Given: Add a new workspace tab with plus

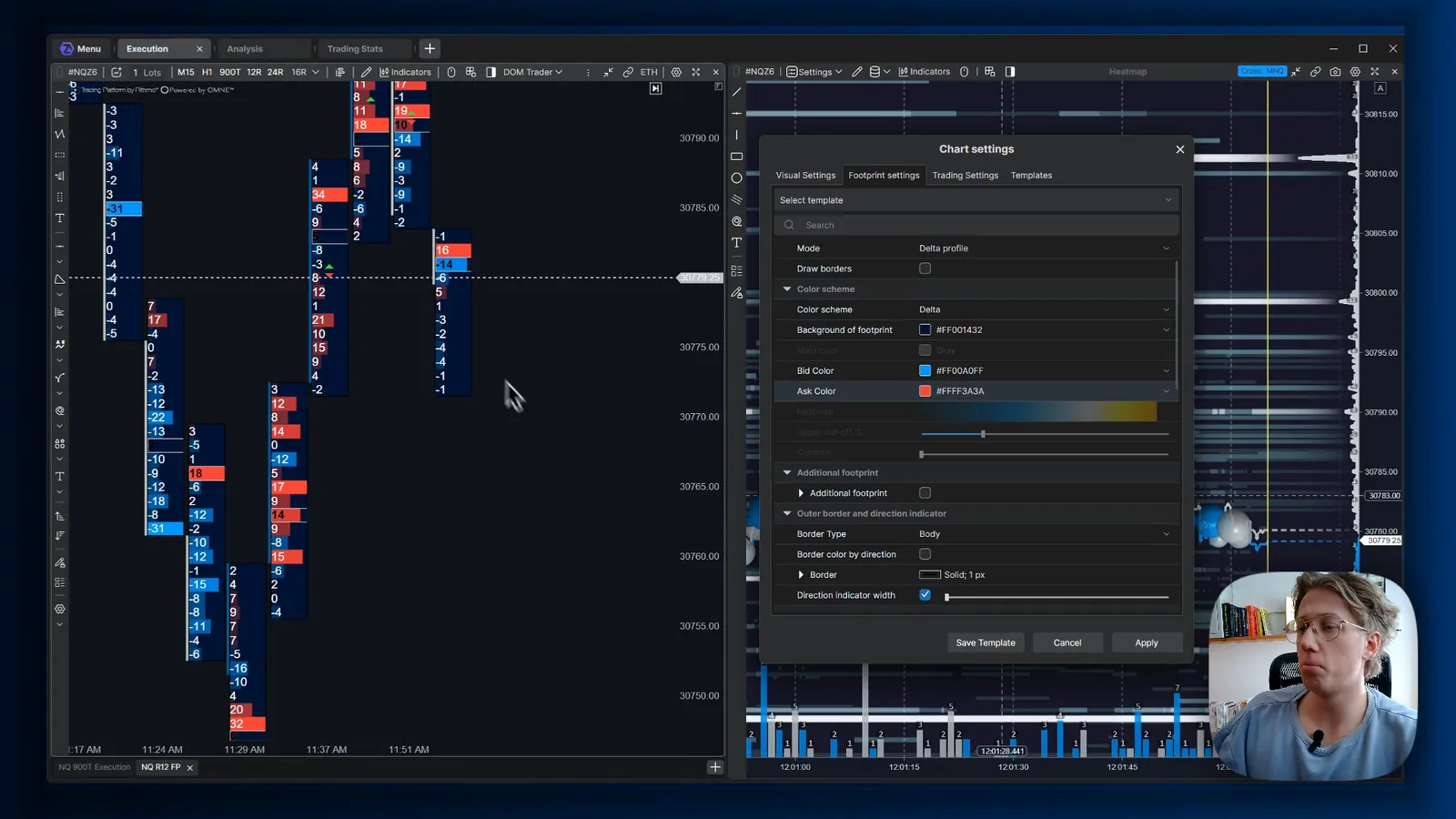Looking at the screenshot, I should point(430,49).
